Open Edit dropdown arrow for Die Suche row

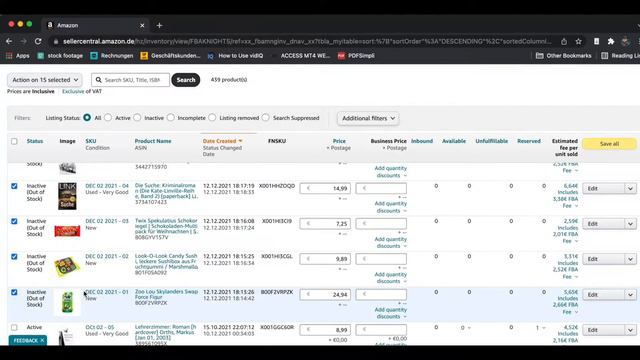pyautogui.click(x=630, y=189)
